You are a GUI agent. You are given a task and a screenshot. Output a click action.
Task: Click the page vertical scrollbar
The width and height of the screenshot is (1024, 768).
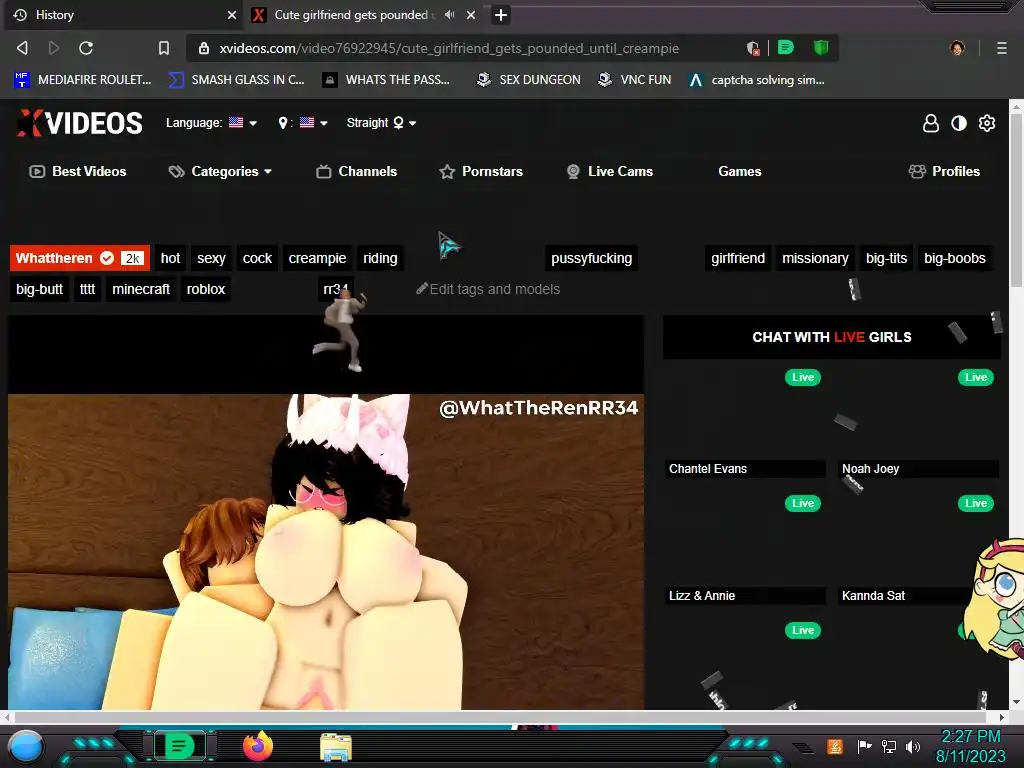coord(1016,200)
